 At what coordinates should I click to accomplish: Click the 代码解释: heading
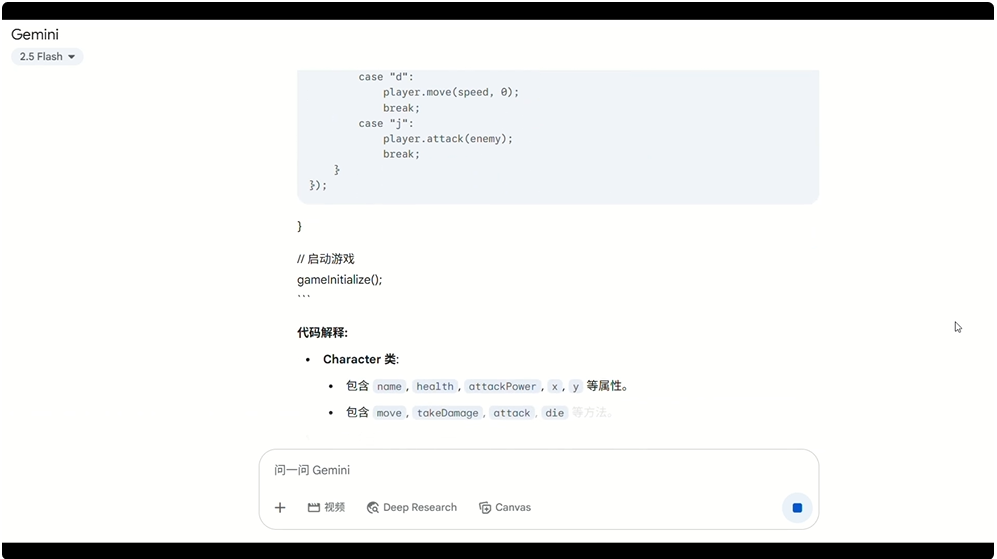(322, 333)
